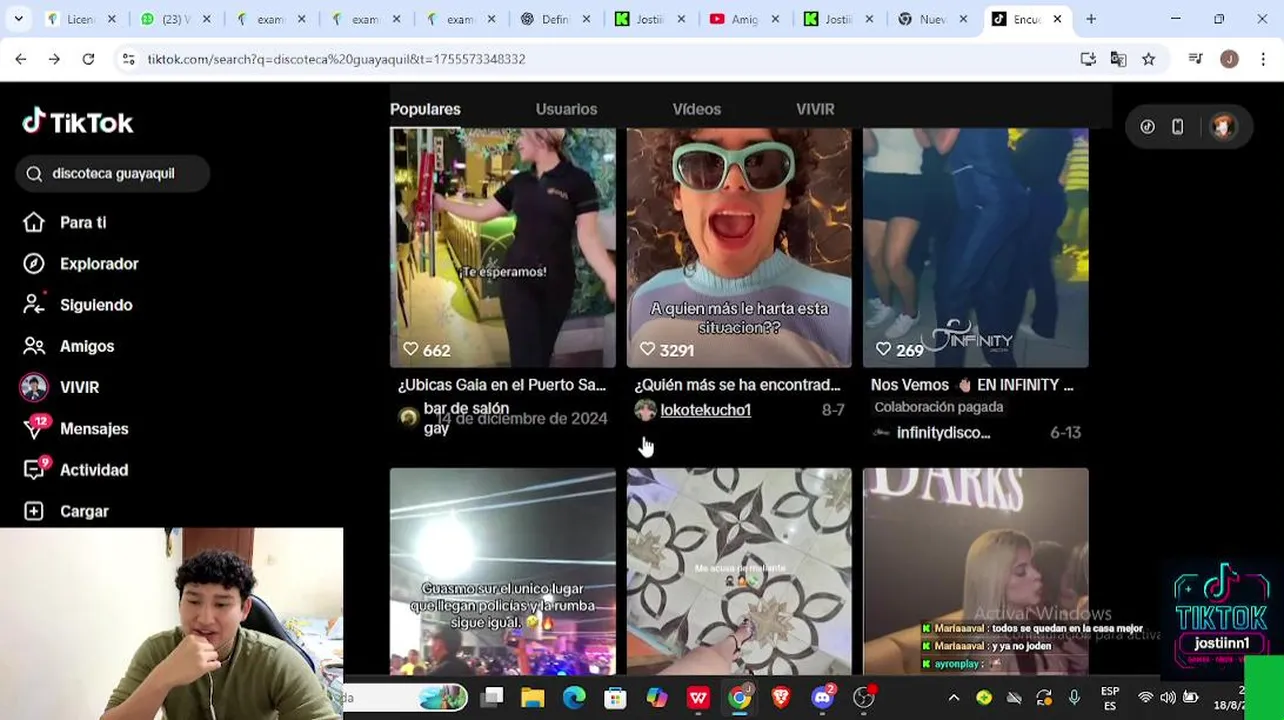Open Copilot from taskbar
This screenshot has height=720, width=1284.
coord(657,698)
